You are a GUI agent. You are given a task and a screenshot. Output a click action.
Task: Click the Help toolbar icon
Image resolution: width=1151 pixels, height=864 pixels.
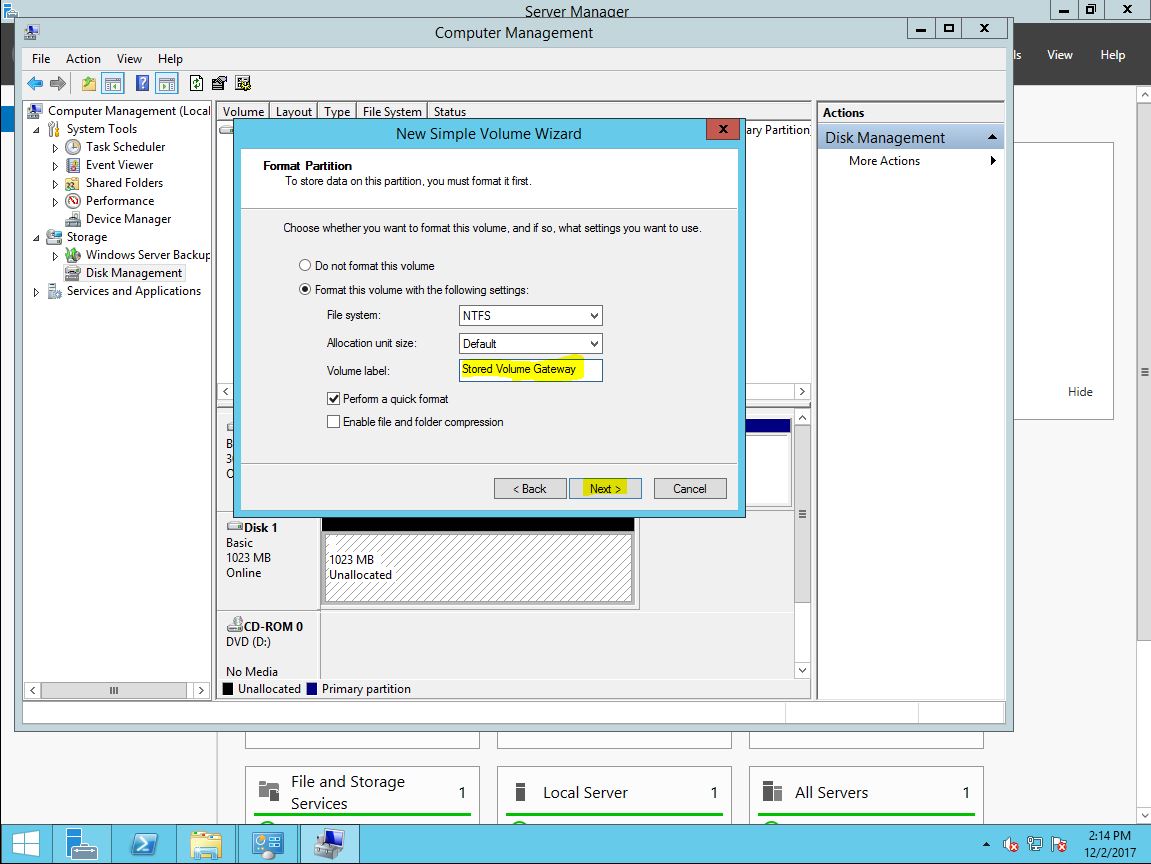[143, 84]
